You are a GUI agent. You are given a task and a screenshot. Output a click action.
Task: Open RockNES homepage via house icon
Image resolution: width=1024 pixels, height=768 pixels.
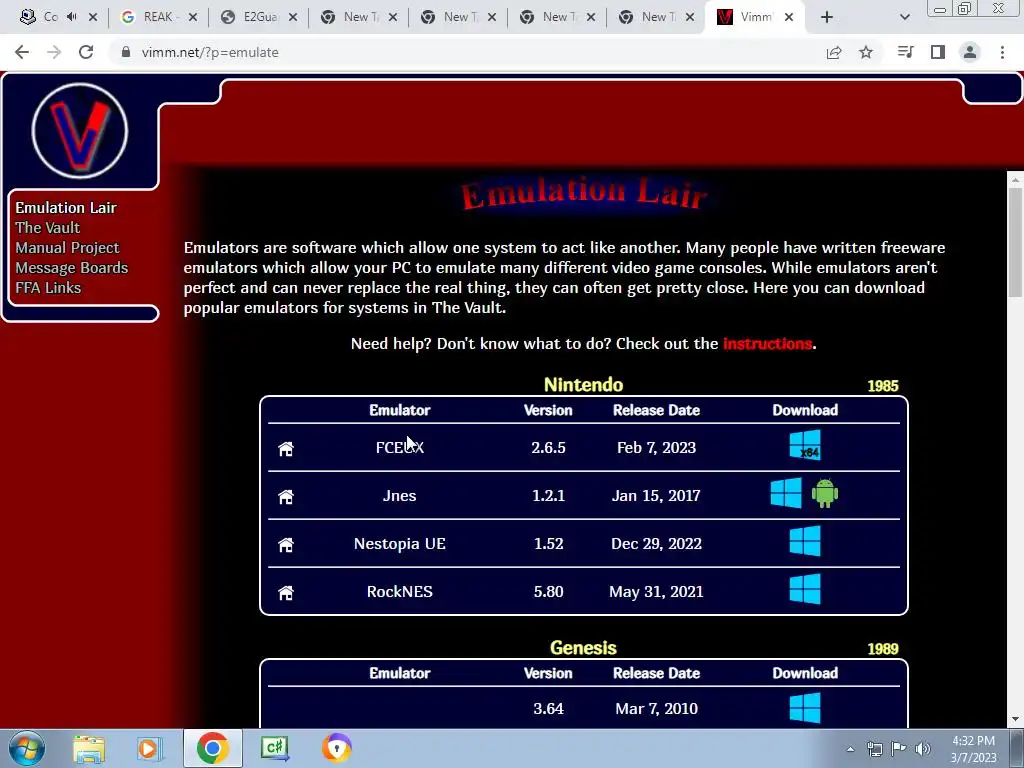coord(286,592)
